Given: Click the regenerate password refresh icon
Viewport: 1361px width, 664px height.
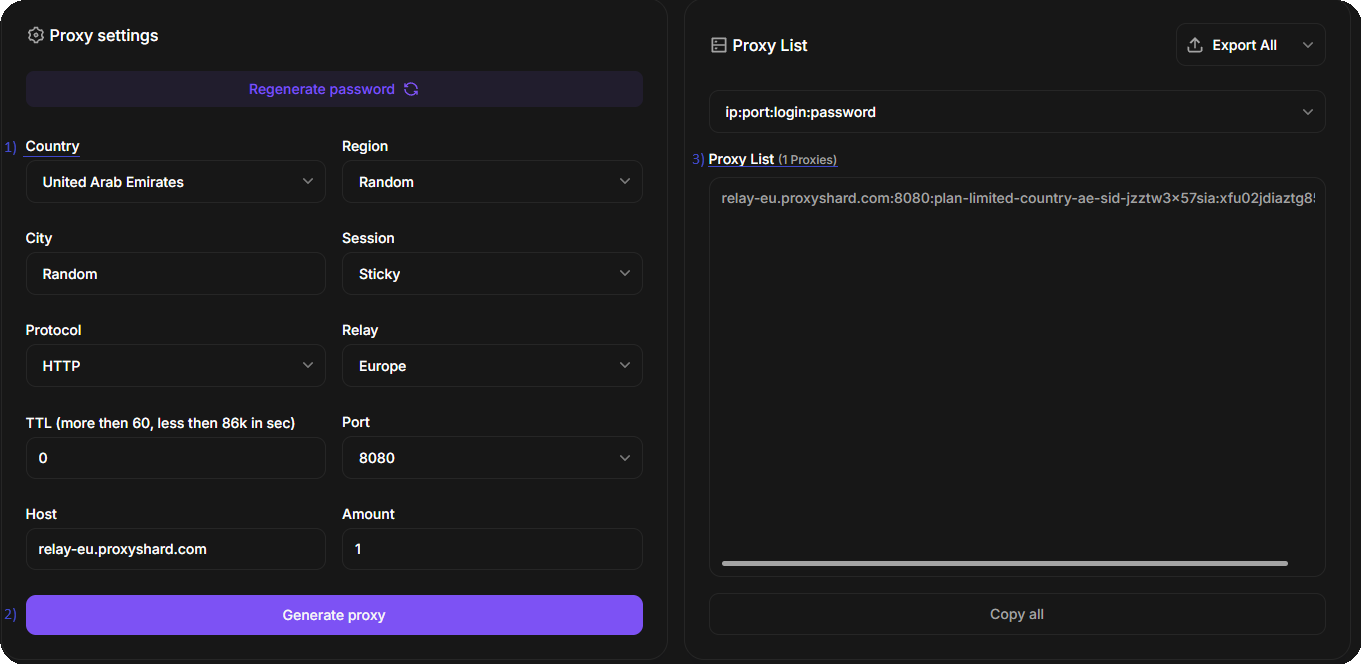Looking at the screenshot, I should (411, 89).
